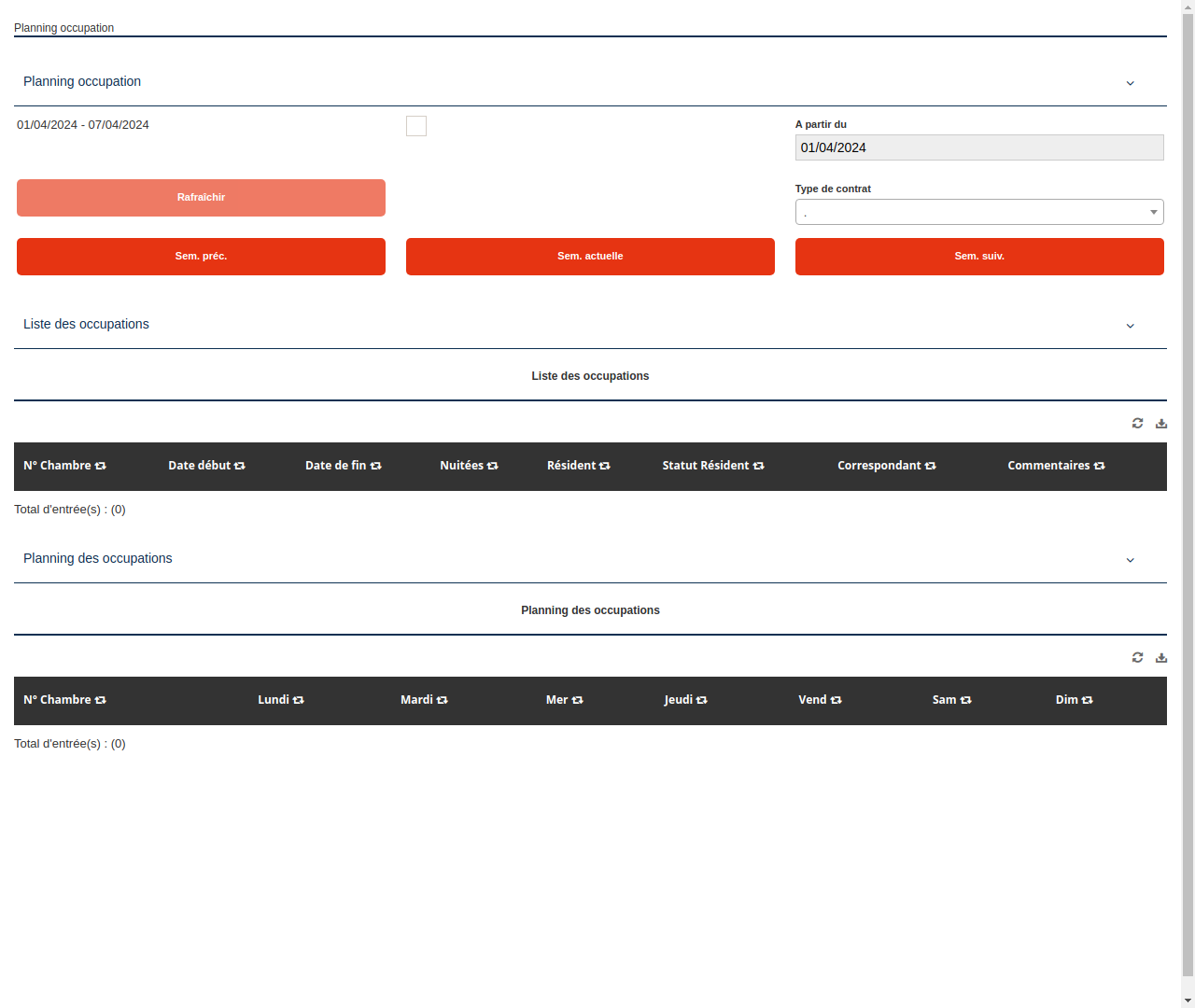
Task: Click the refresh icon above Liste des occupations table
Action: (1137, 423)
